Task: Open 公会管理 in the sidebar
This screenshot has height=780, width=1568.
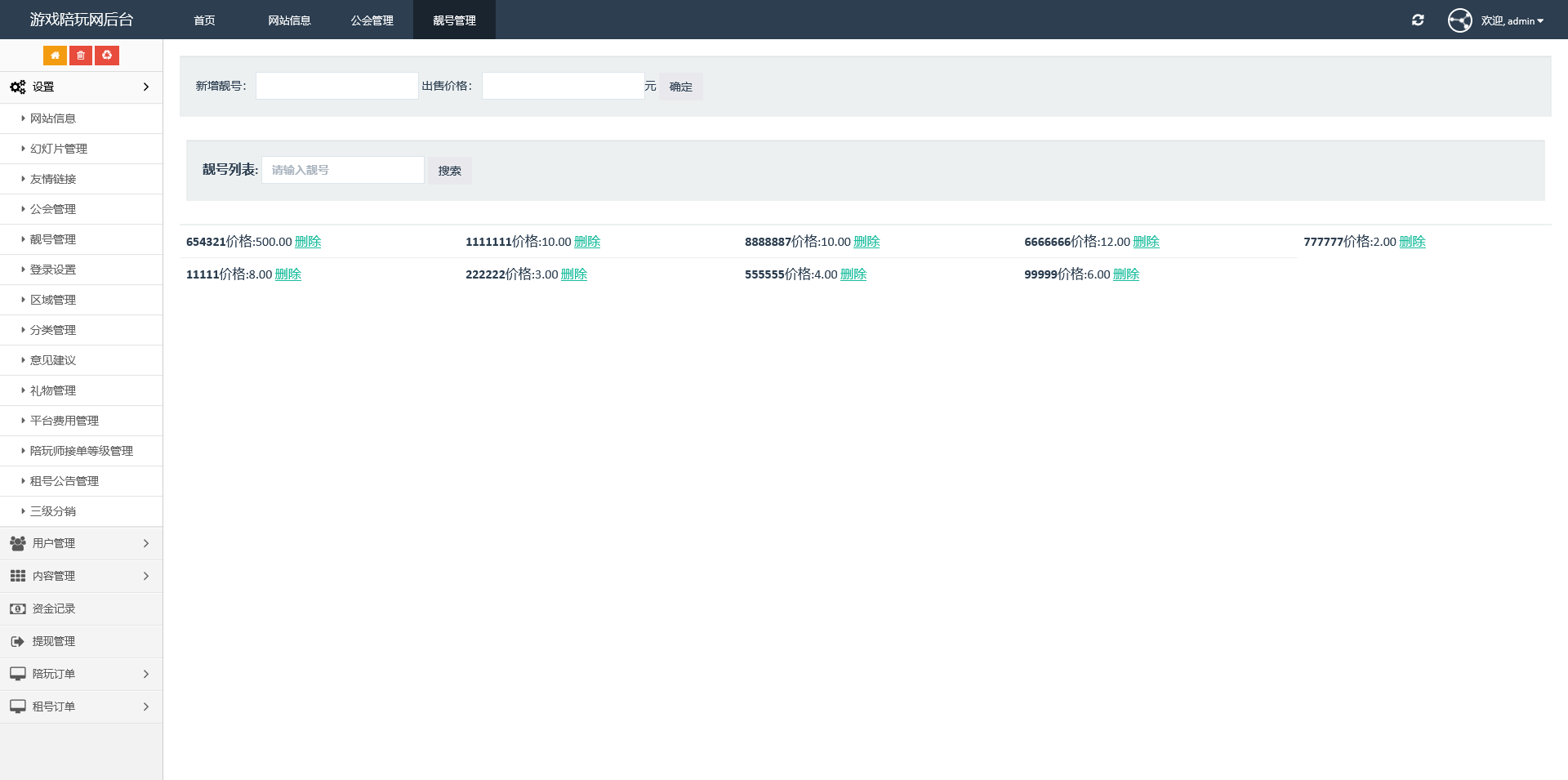Action: (82, 209)
